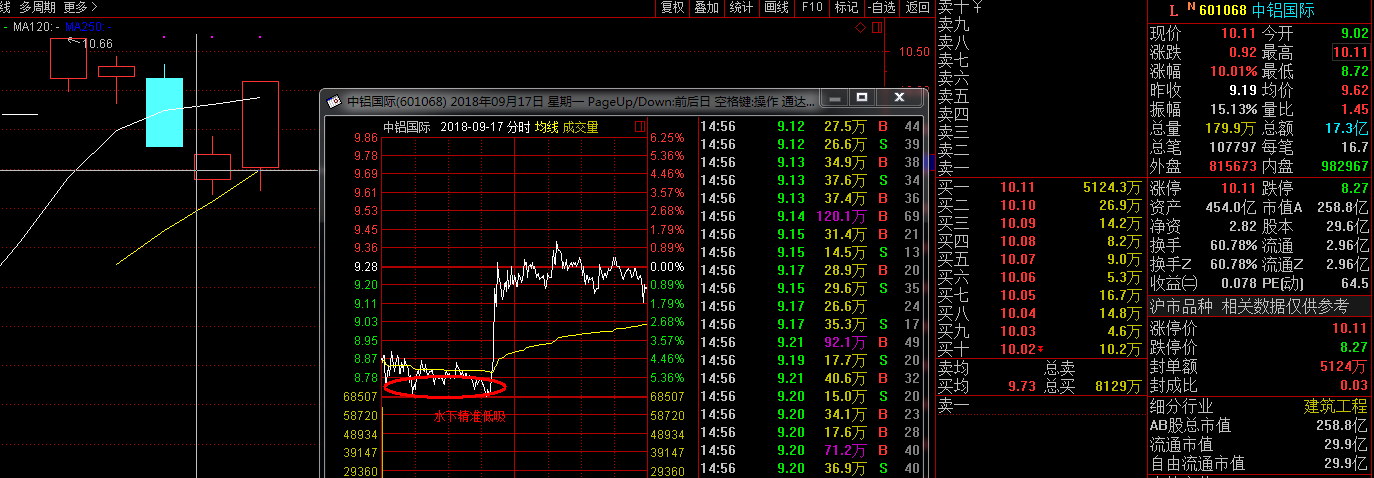Click the 卖九 order book row

(1040, 24)
